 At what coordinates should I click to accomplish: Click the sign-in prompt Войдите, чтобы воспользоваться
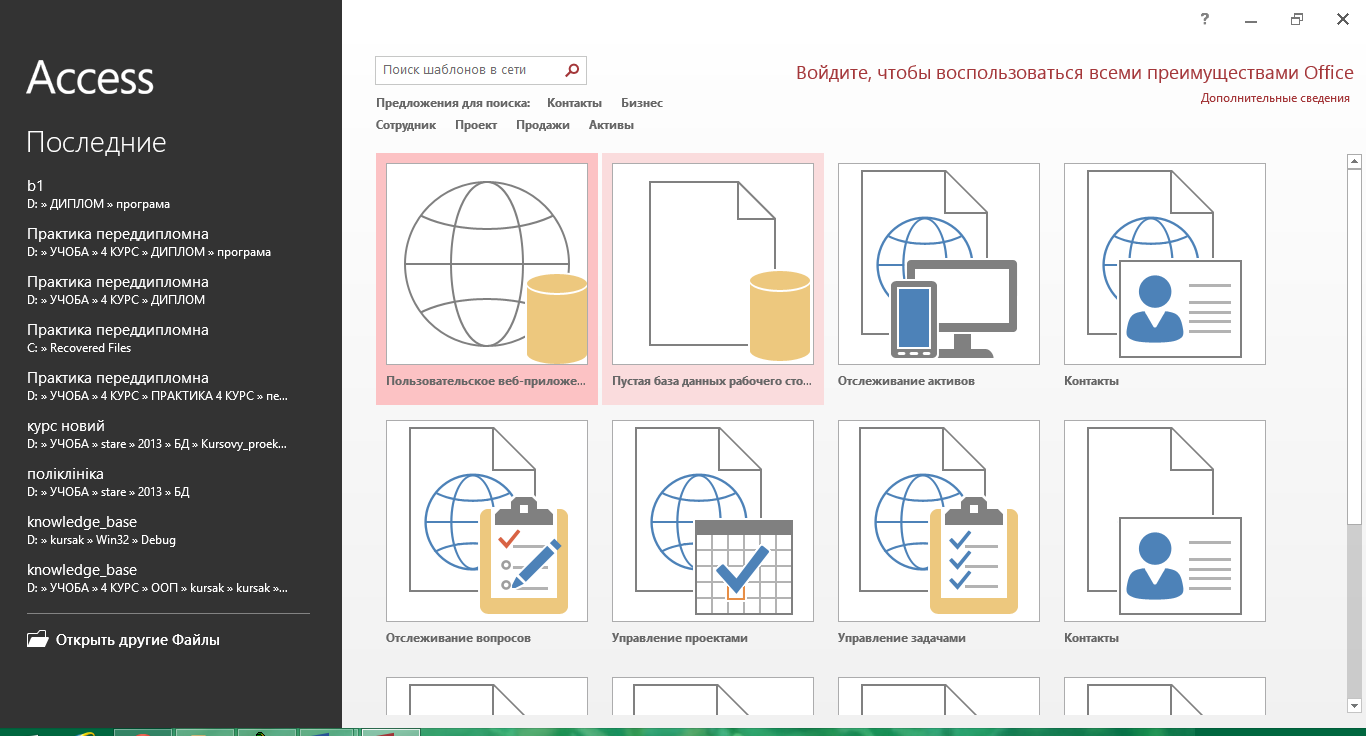[1075, 73]
